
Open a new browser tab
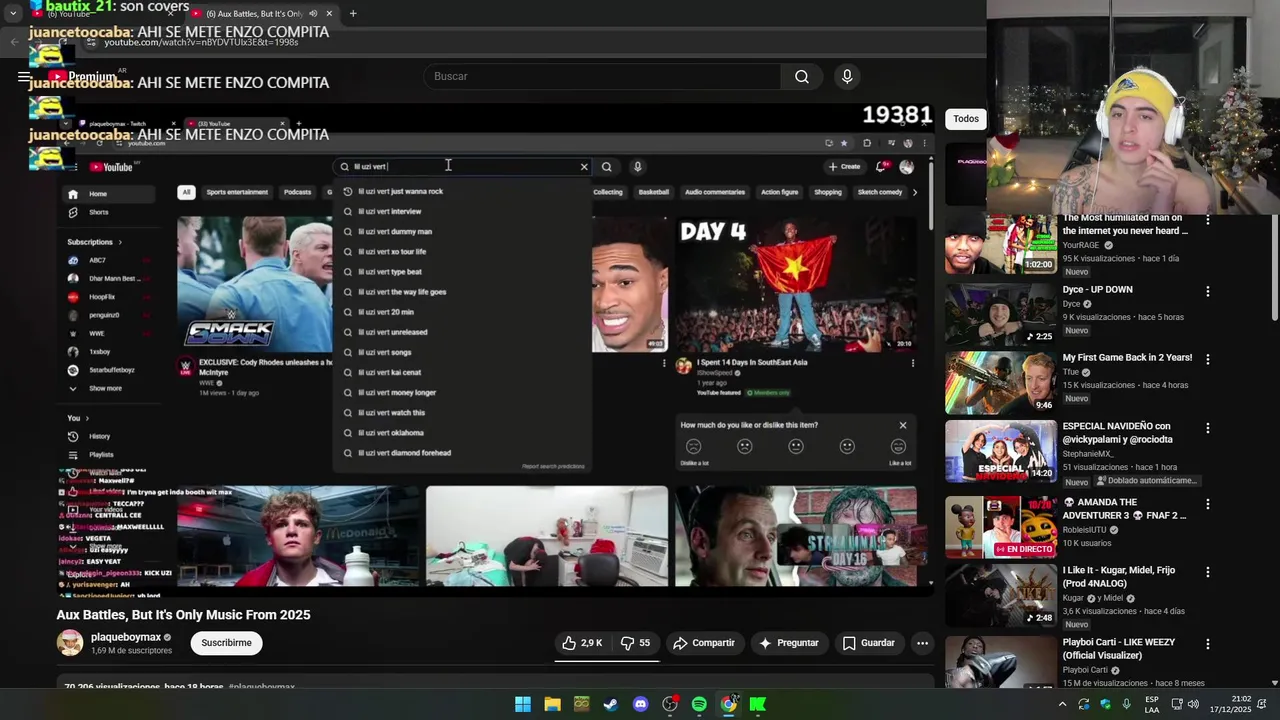pyautogui.click(x=353, y=14)
